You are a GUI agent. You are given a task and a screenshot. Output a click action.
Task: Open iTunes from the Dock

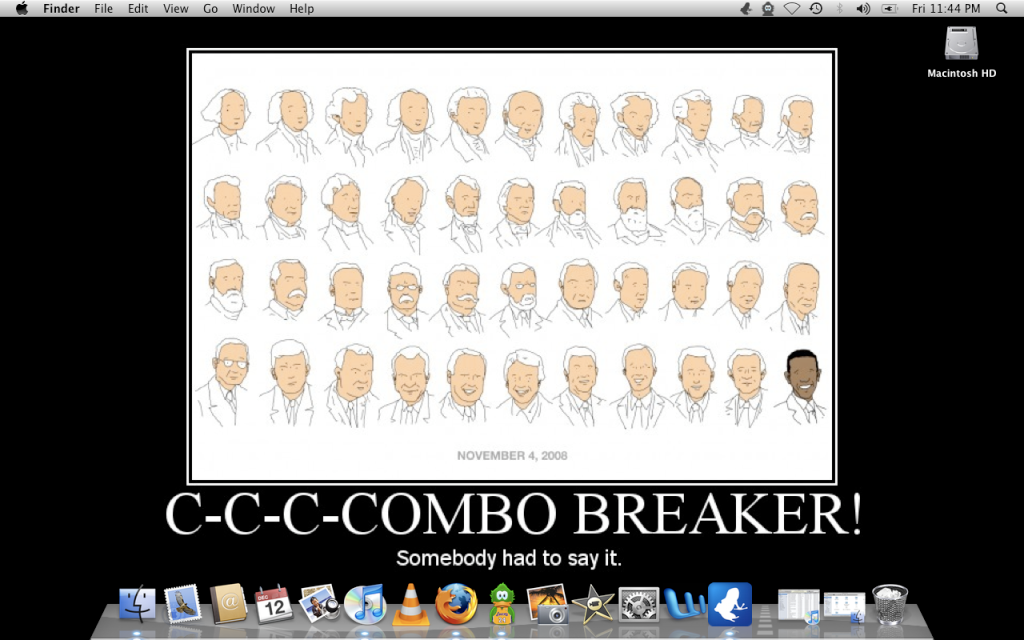(365, 604)
